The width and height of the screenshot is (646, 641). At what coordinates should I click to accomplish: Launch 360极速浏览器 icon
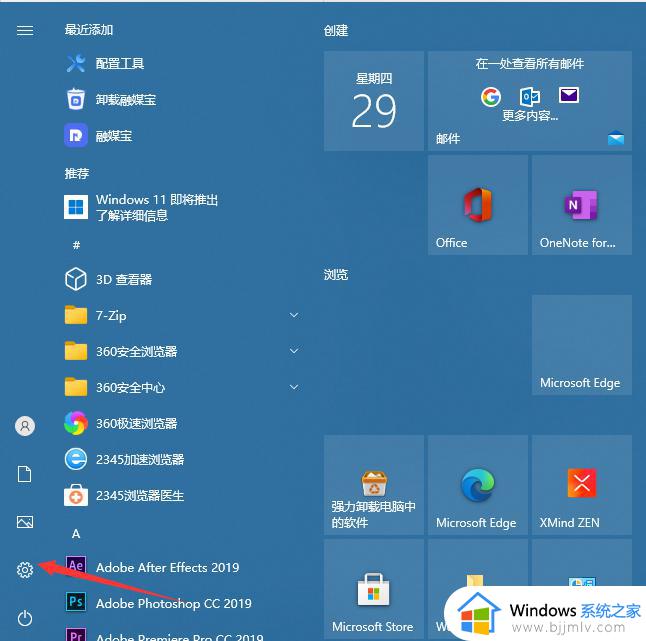pyautogui.click(x=76, y=423)
